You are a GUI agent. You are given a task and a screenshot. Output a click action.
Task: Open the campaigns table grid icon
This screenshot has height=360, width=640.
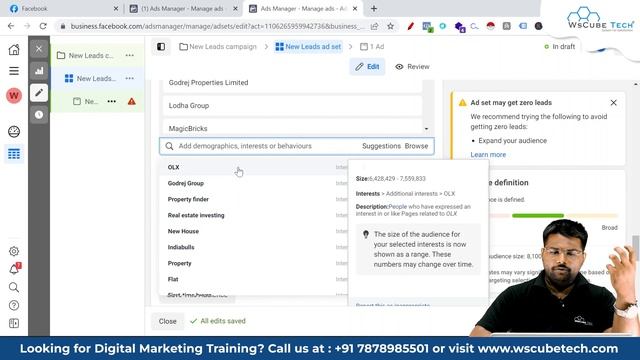(x=14, y=154)
